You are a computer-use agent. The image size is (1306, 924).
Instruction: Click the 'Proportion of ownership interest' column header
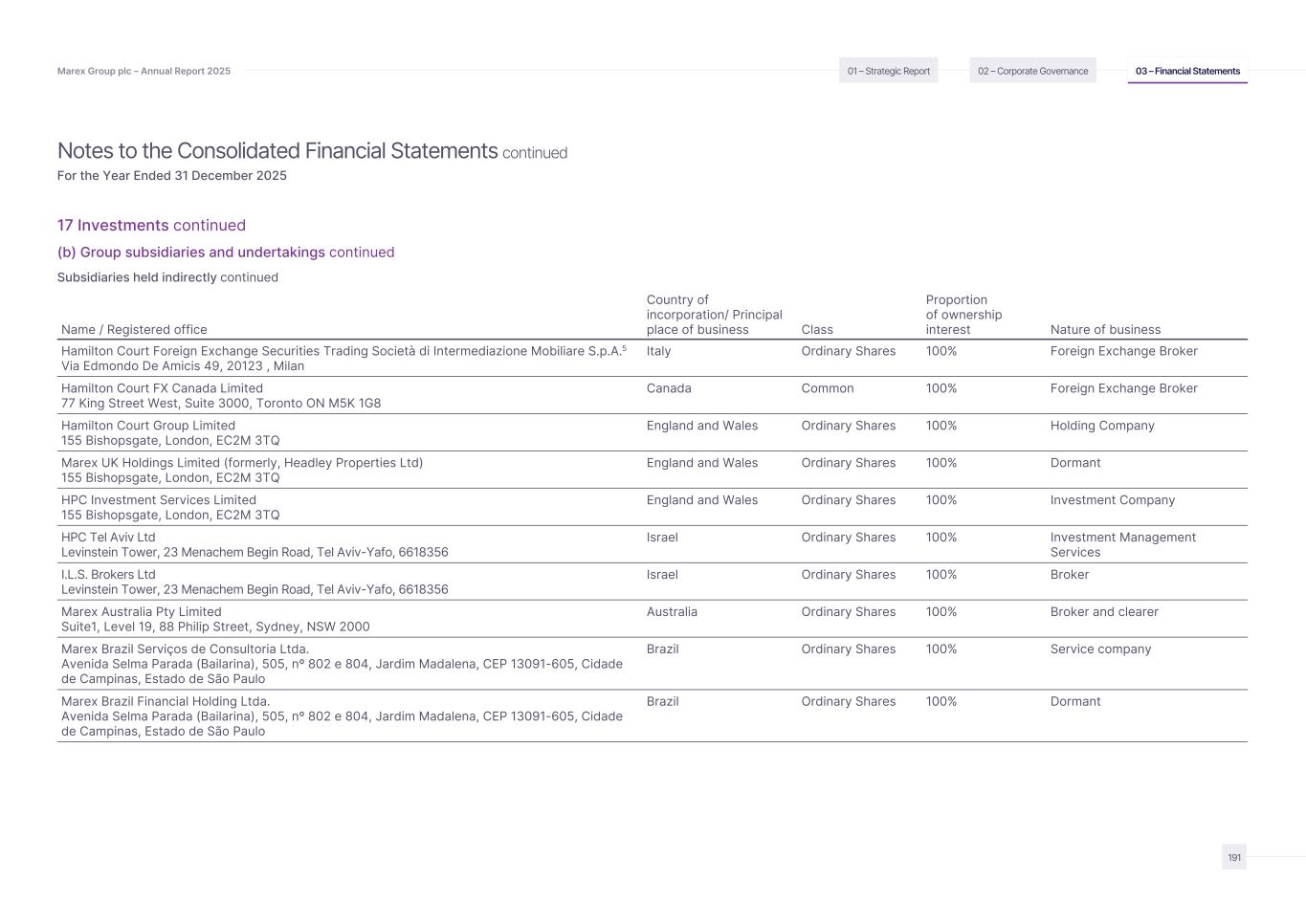(963, 315)
